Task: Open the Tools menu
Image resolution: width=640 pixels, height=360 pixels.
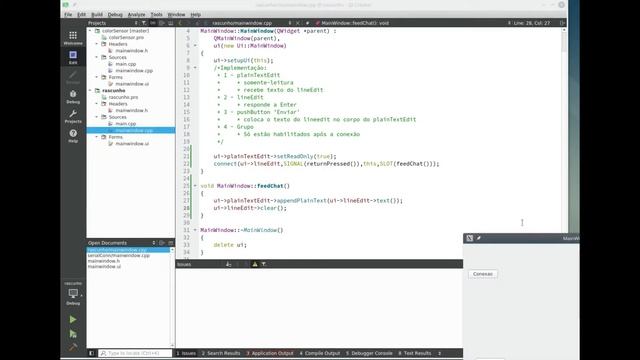Action: (x=156, y=14)
